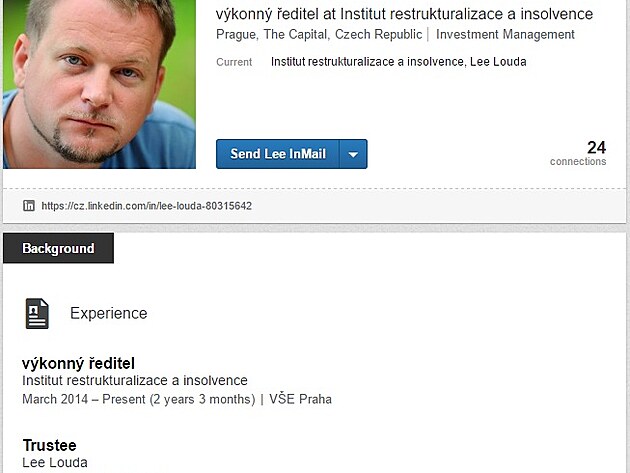
Task: Click the profile headline at the top
Action: pos(404,14)
